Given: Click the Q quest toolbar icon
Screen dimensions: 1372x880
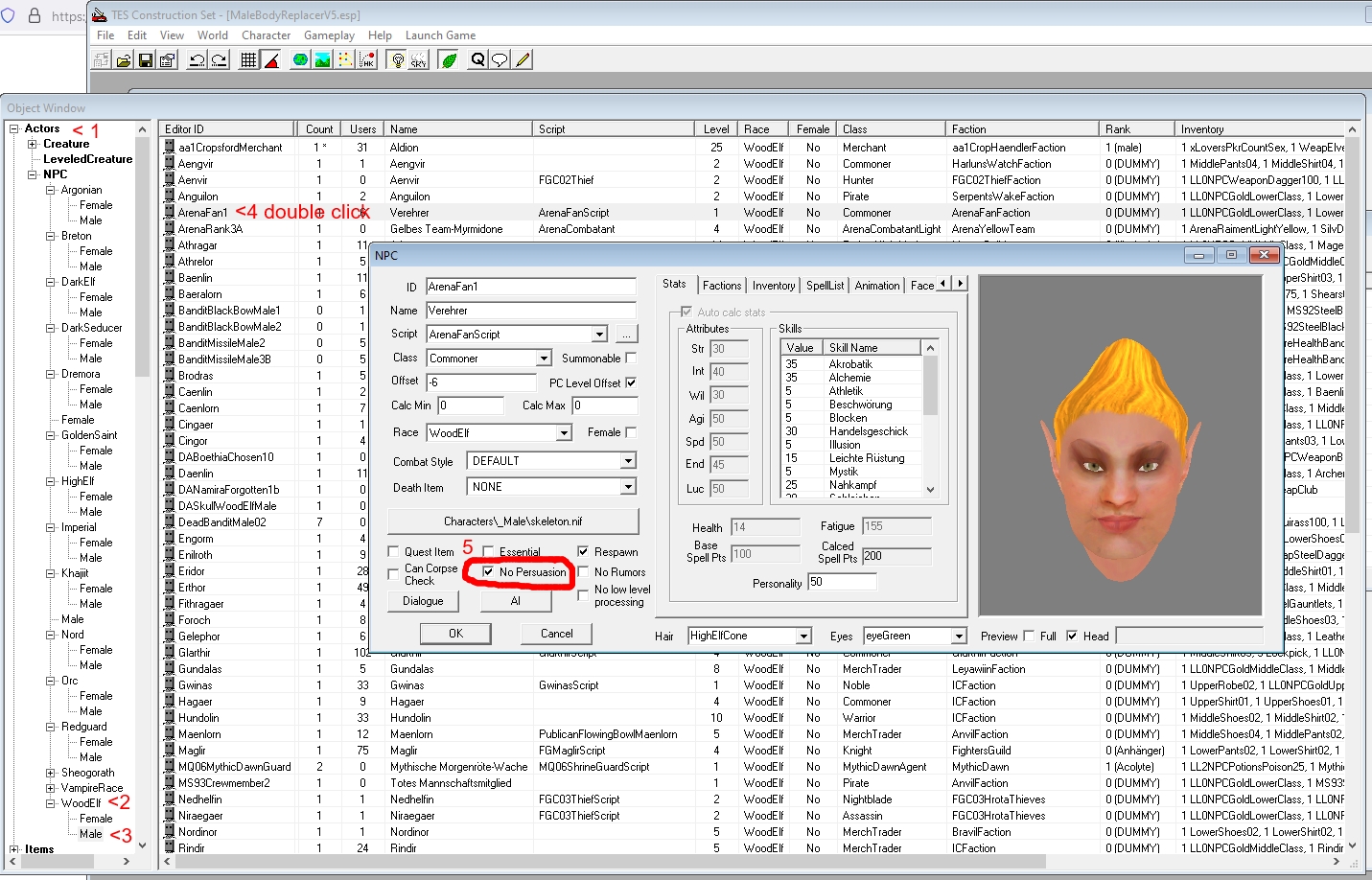Looking at the screenshot, I should click(477, 59).
